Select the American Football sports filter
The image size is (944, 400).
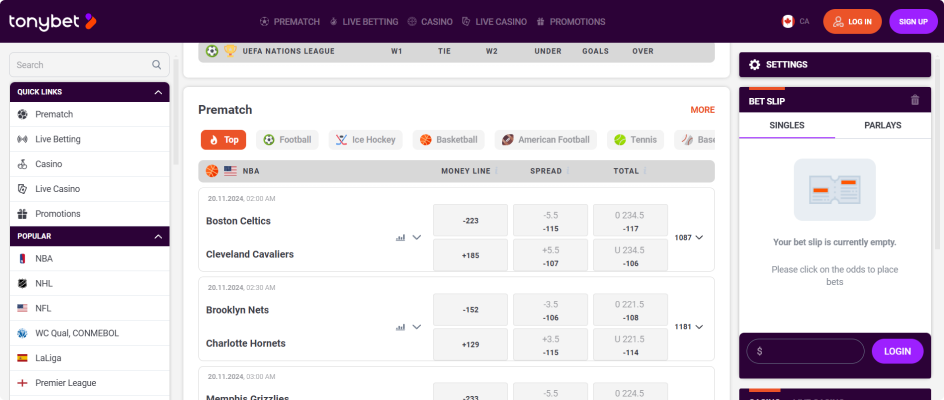(545, 140)
